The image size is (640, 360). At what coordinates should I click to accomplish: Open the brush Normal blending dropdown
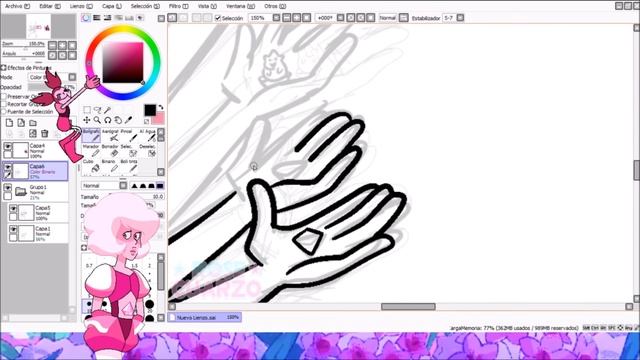tap(123, 186)
